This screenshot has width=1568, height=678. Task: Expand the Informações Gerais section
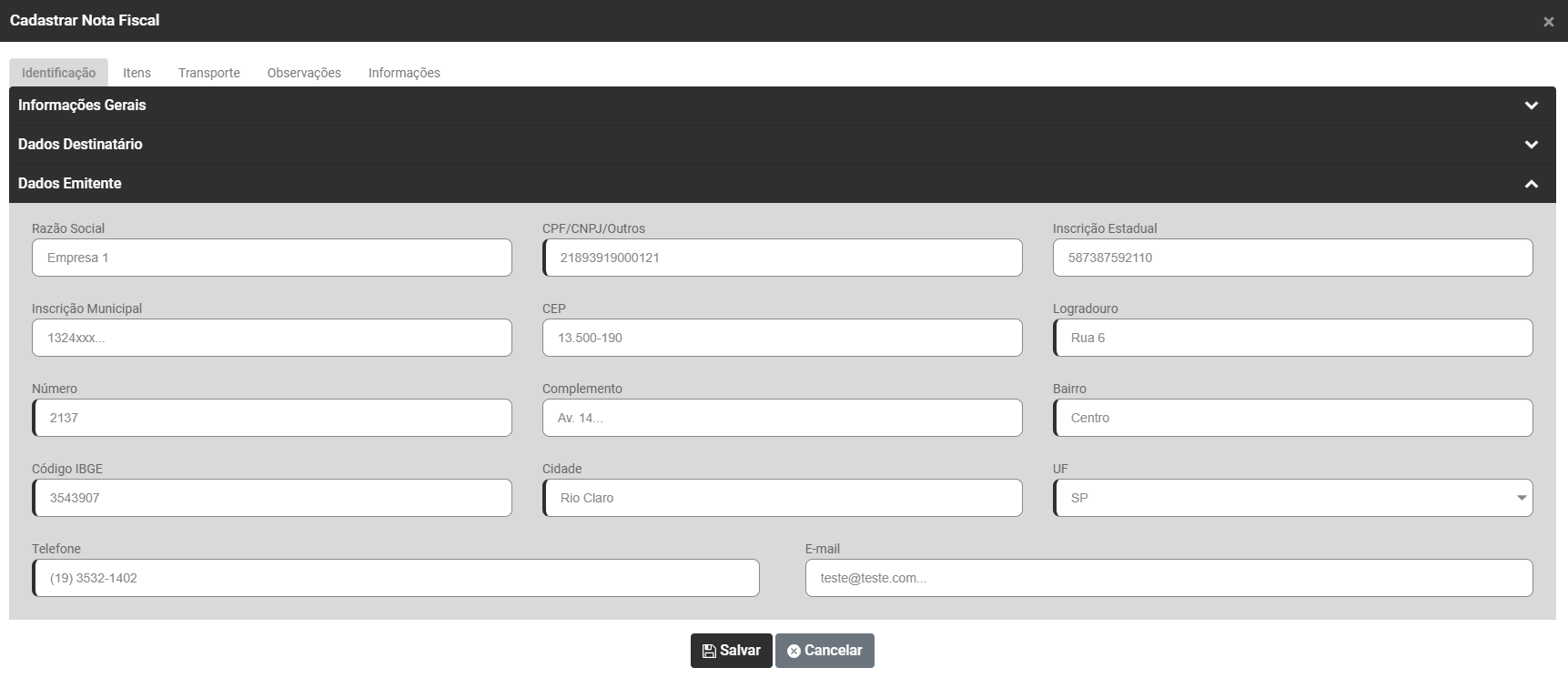pyautogui.click(x=1532, y=106)
